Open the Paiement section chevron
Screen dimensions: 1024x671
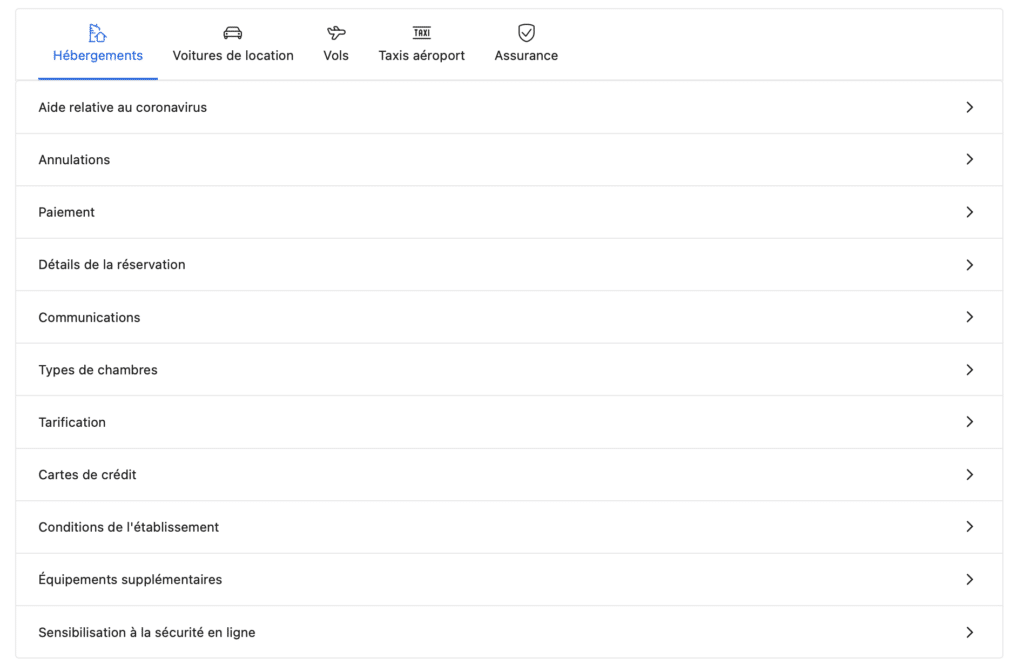(x=969, y=212)
